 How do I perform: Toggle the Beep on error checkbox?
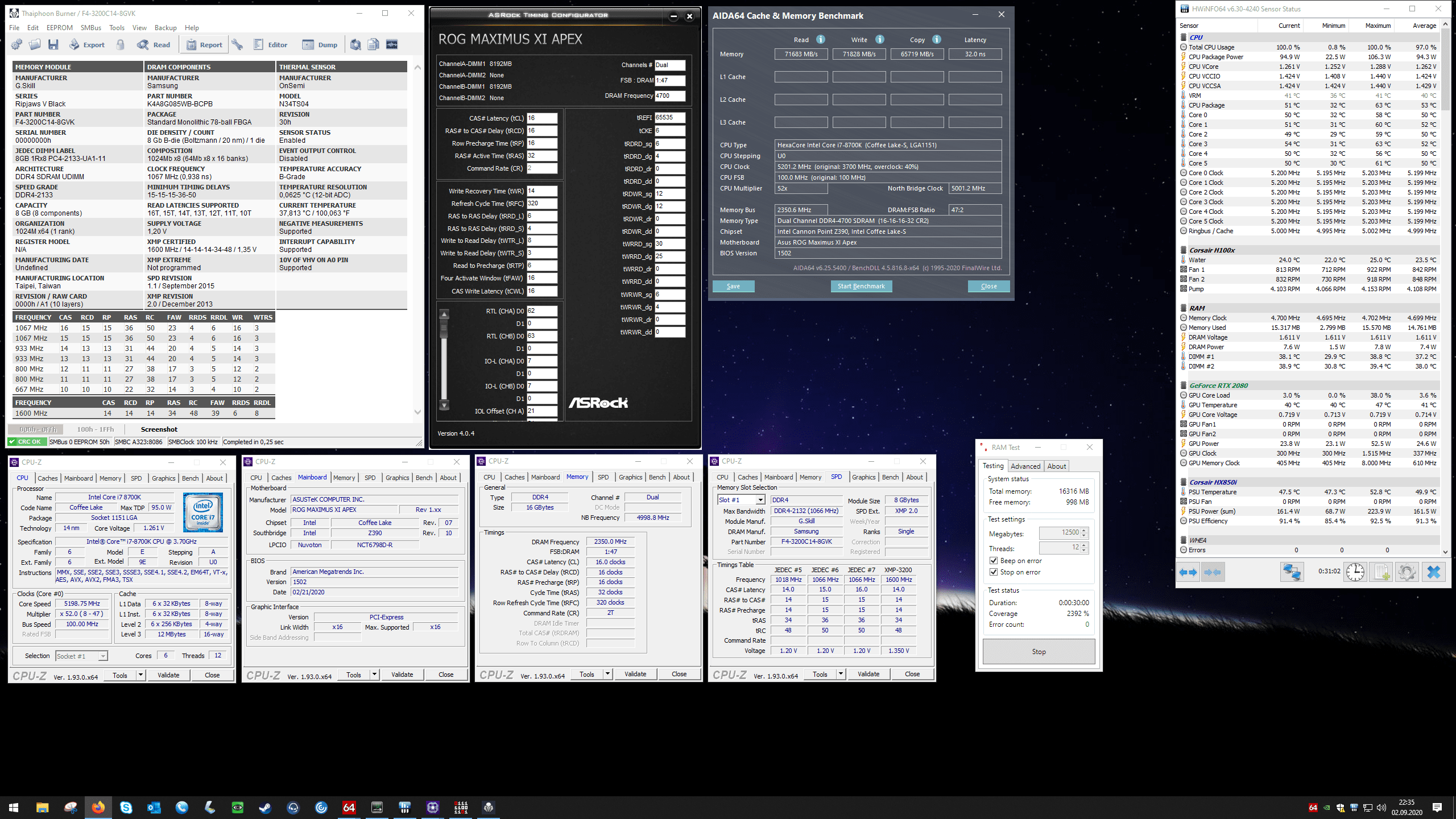point(994,561)
